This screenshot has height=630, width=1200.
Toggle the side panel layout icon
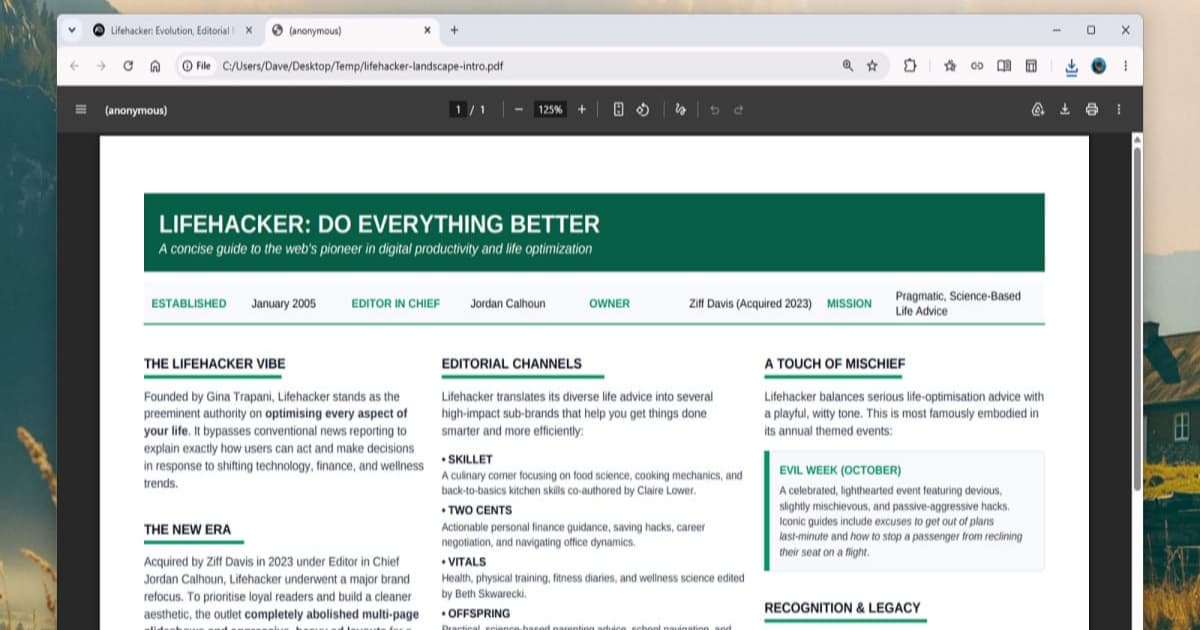tap(1031, 66)
